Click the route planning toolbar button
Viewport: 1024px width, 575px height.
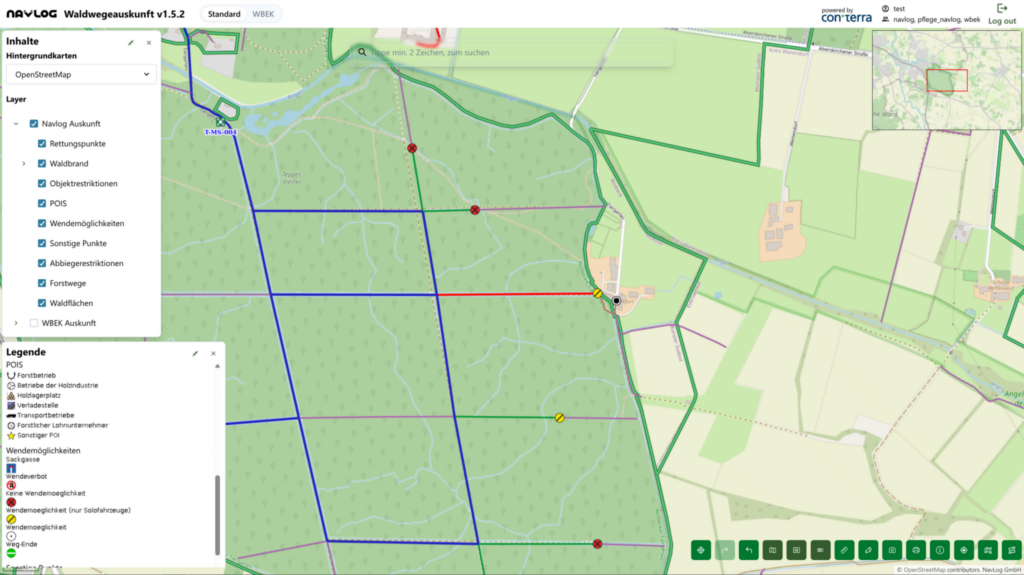coord(1012,550)
